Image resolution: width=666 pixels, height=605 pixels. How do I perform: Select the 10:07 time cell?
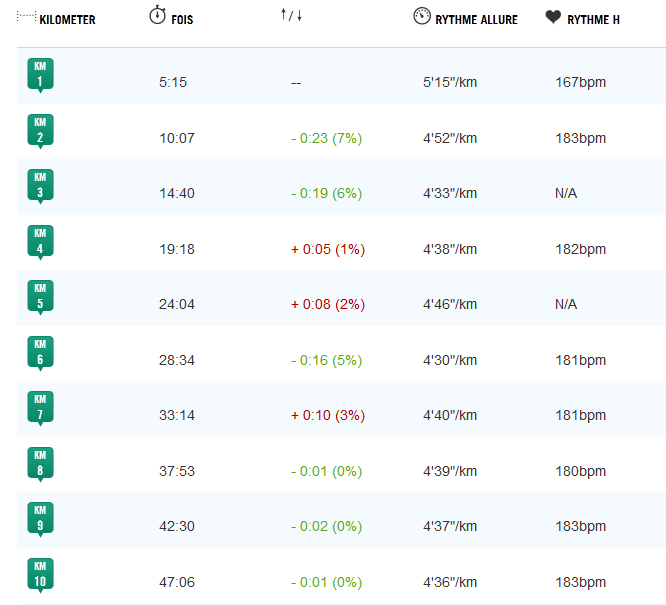[x=177, y=138]
